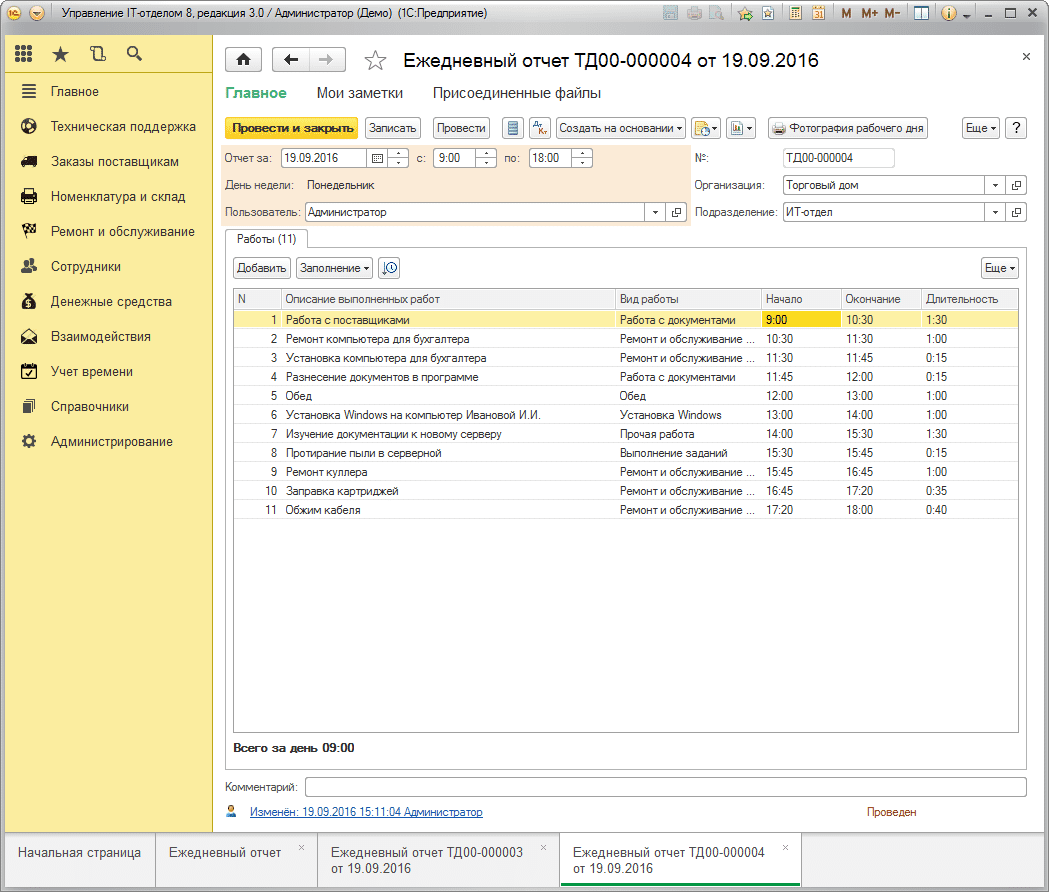
Task: Open the Присоединенные файлы tab
Action: click(516, 93)
